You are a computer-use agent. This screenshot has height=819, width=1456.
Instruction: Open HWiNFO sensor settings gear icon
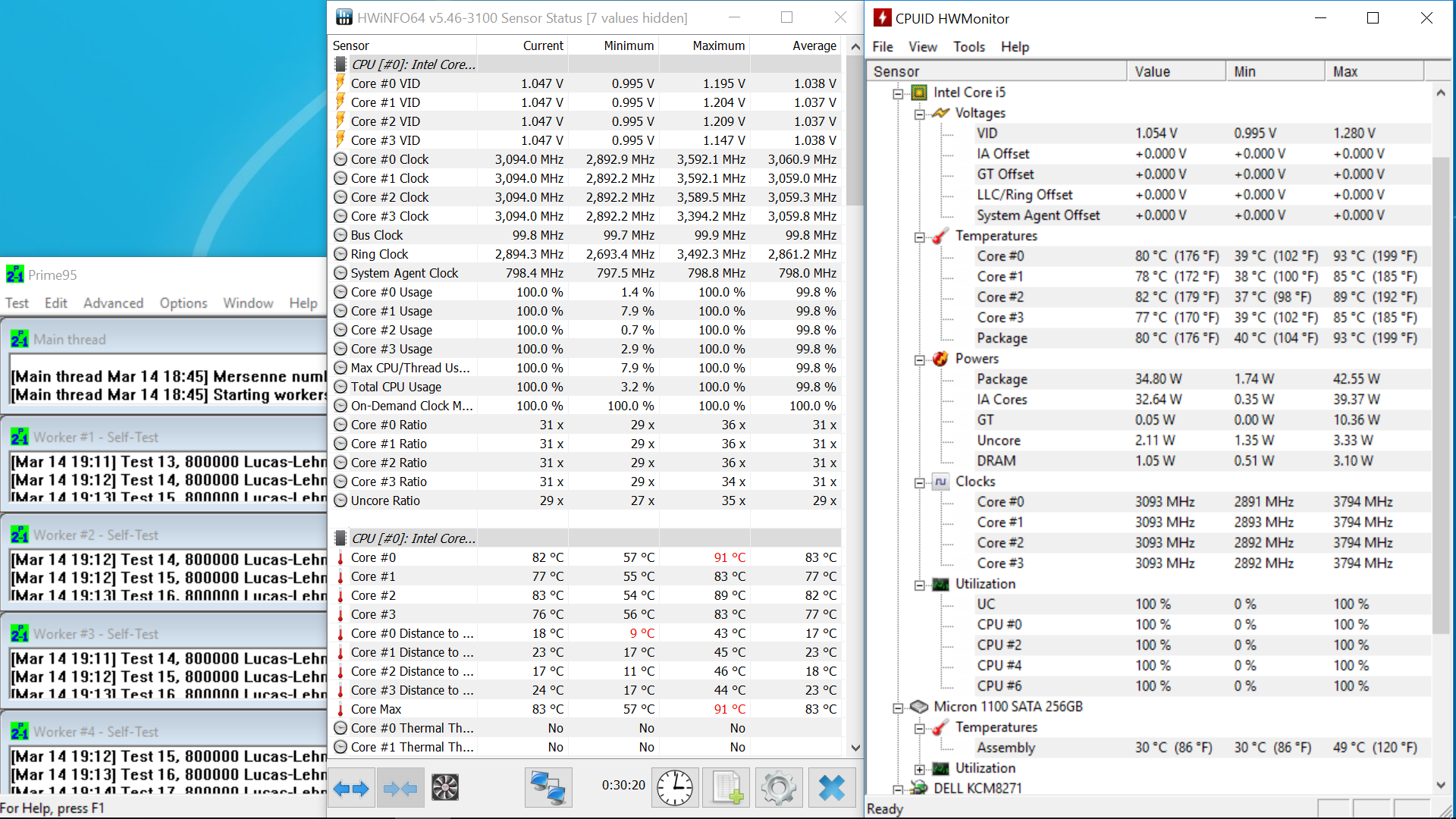778,789
